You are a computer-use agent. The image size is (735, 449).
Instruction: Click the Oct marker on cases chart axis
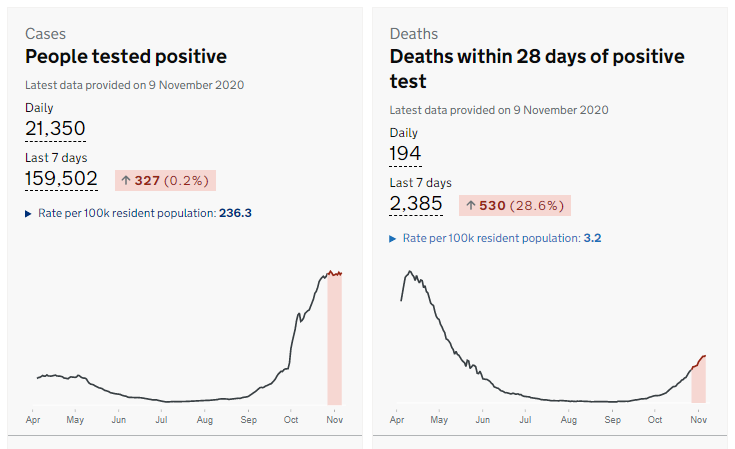point(291,420)
